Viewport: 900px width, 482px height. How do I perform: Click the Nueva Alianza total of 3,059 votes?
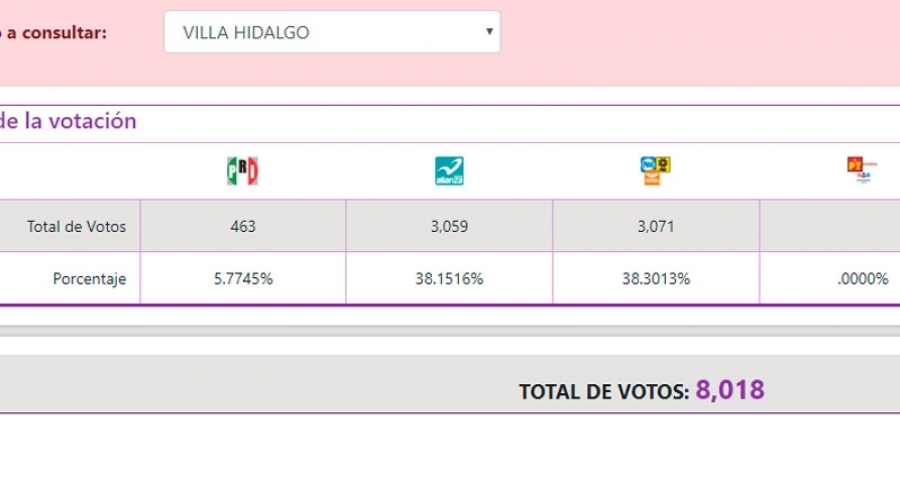[x=449, y=226]
